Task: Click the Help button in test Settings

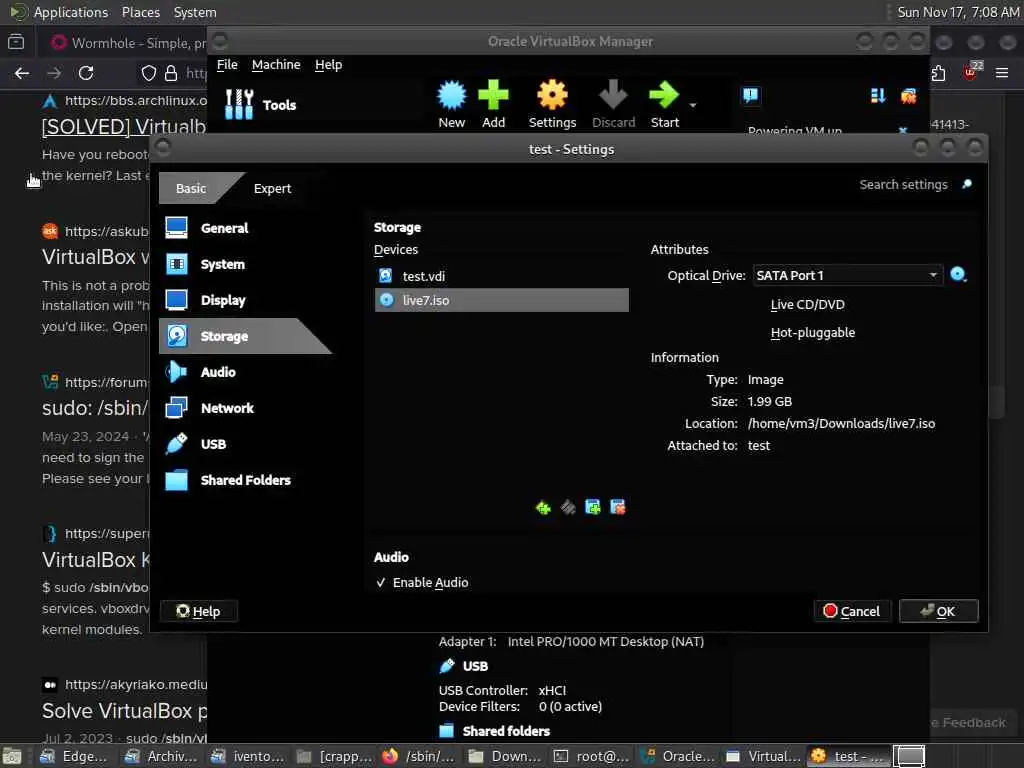Action: (199, 611)
